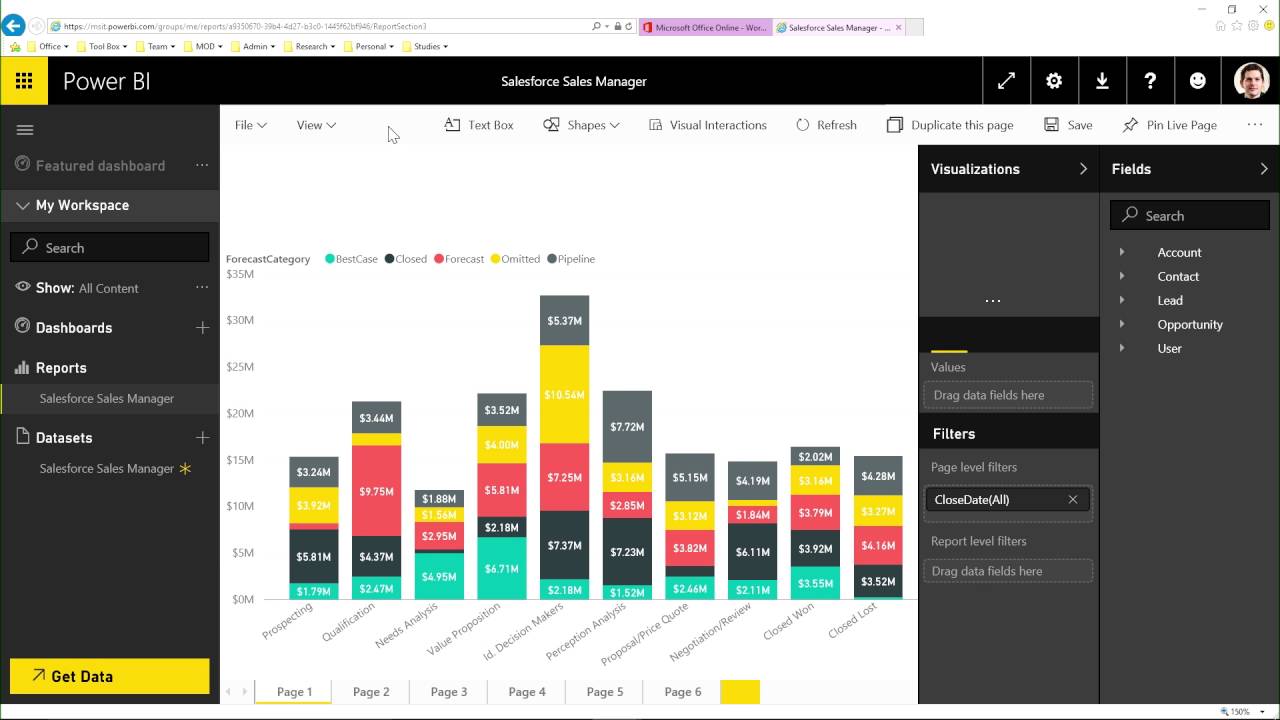1280x720 pixels.
Task: Duplicate this page of the report
Action: click(x=950, y=125)
